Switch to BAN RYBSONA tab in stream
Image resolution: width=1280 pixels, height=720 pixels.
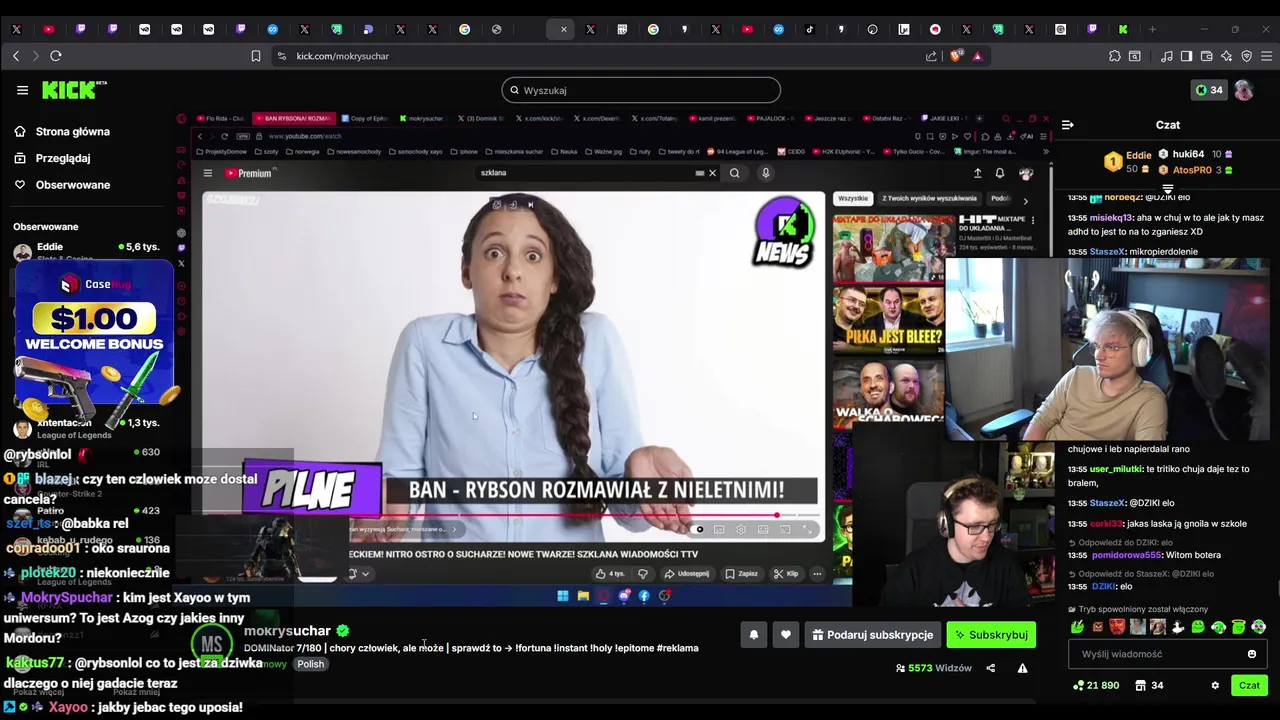[x=293, y=119]
